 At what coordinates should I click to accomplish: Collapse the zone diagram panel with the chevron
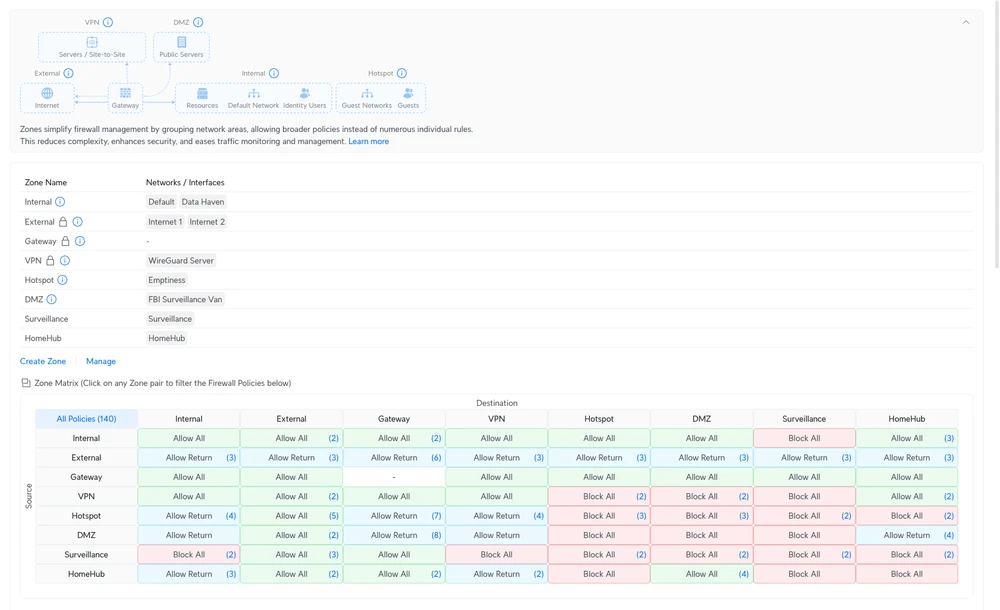point(966,22)
